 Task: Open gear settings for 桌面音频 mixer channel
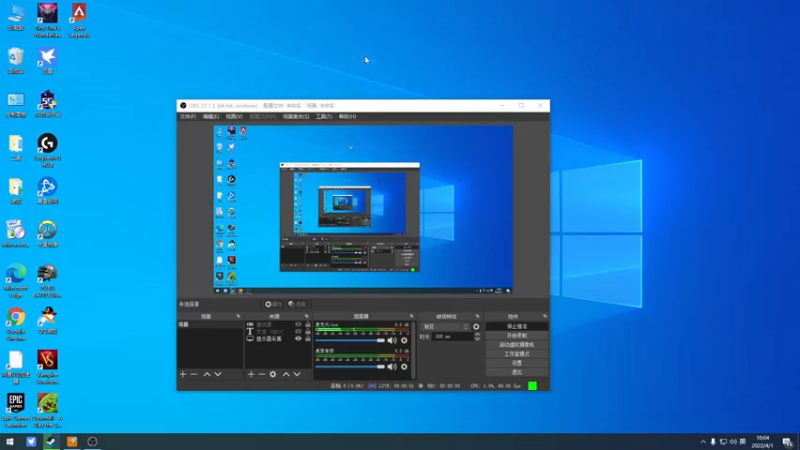coord(404,366)
